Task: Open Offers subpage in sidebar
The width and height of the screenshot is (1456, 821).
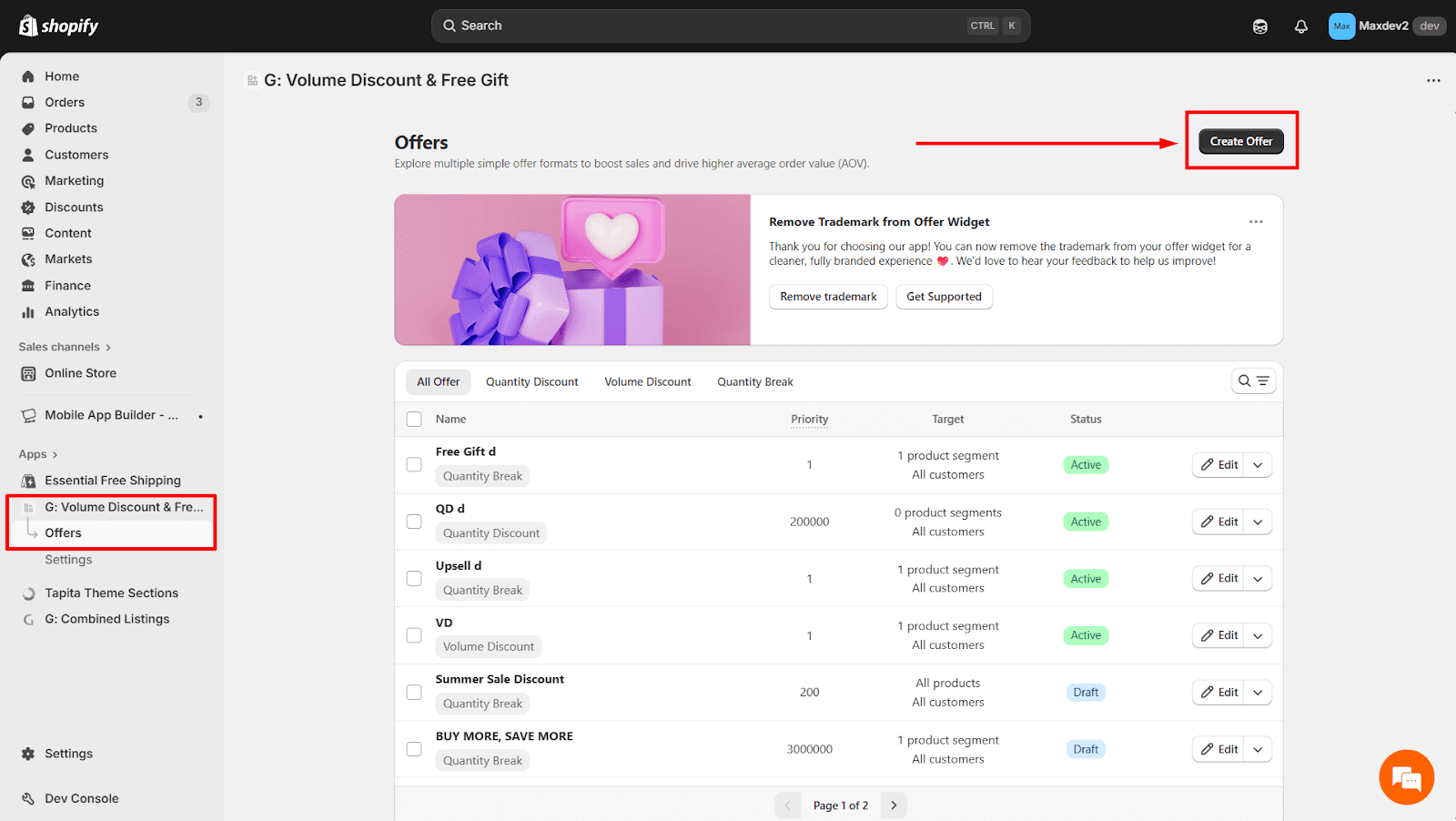Action: (63, 532)
